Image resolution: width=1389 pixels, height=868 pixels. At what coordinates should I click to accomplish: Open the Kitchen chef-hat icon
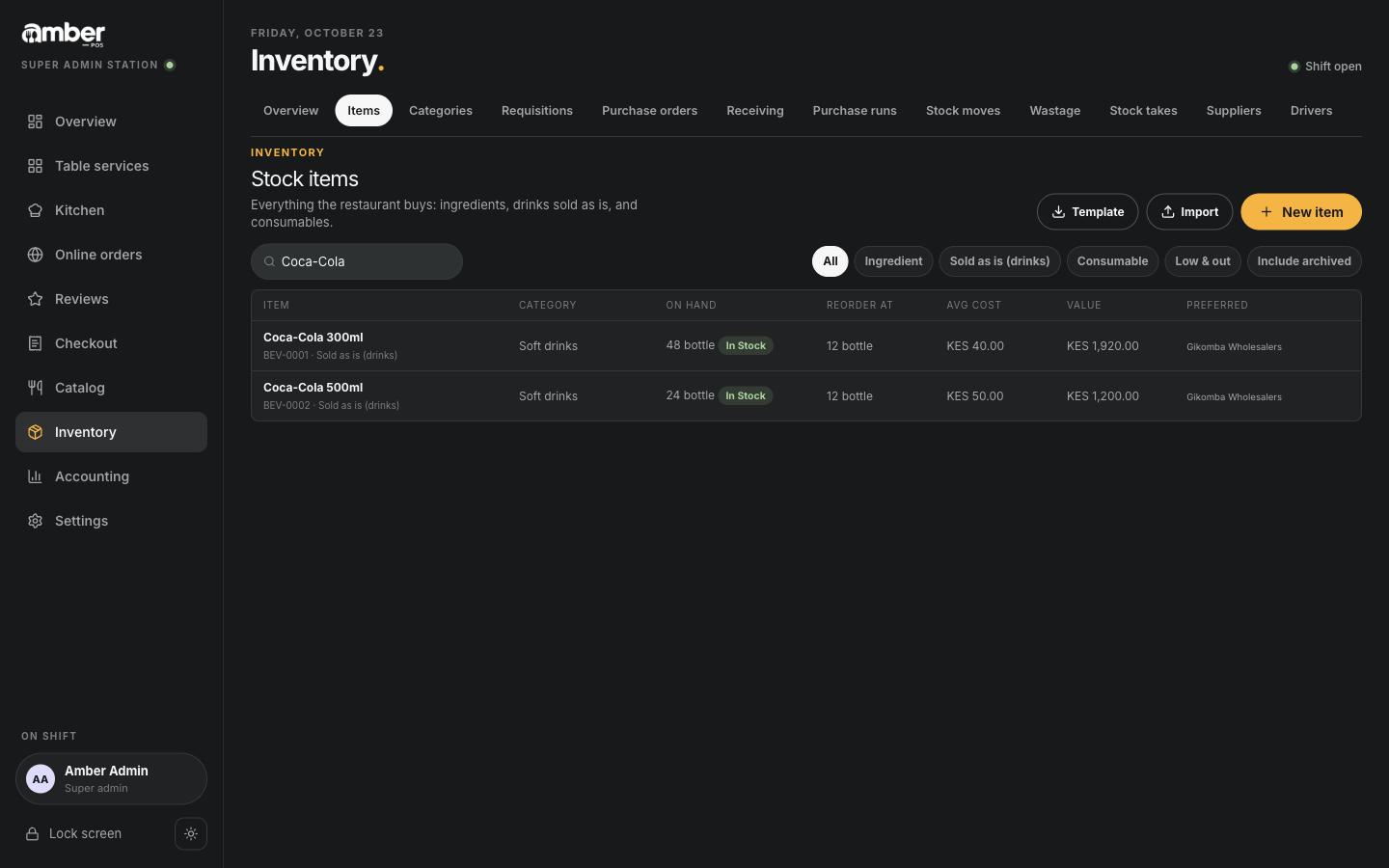click(35, 210)
